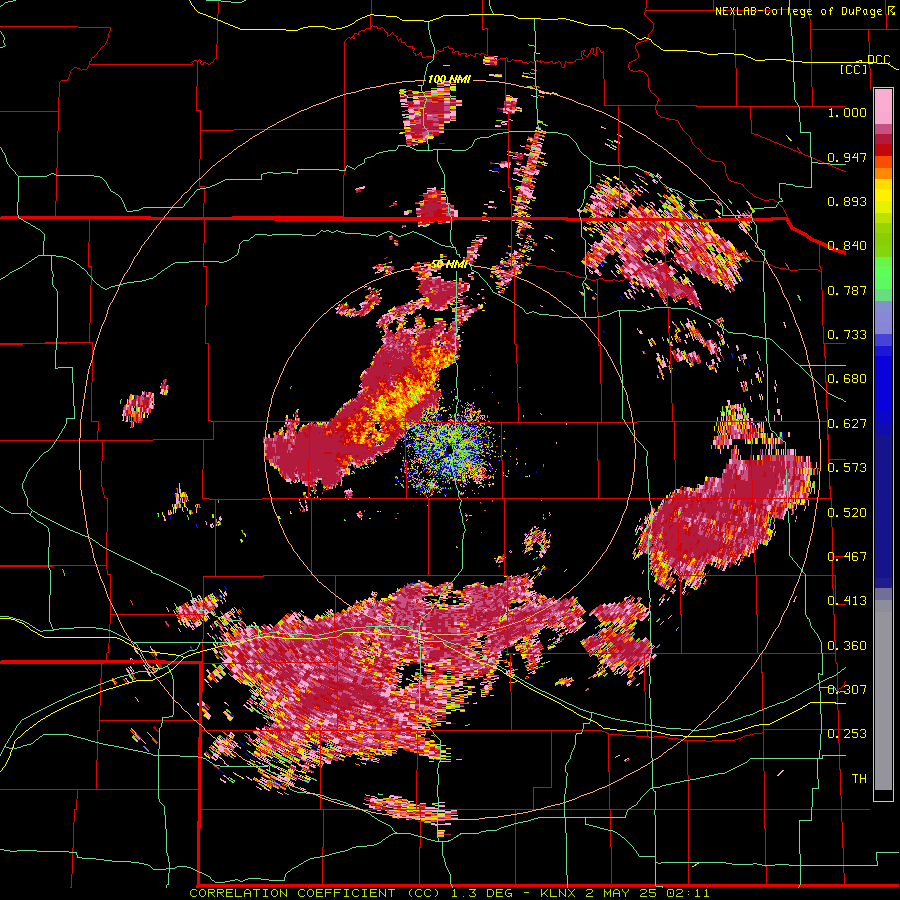Select the 0.307 scale value

[847, 690]
